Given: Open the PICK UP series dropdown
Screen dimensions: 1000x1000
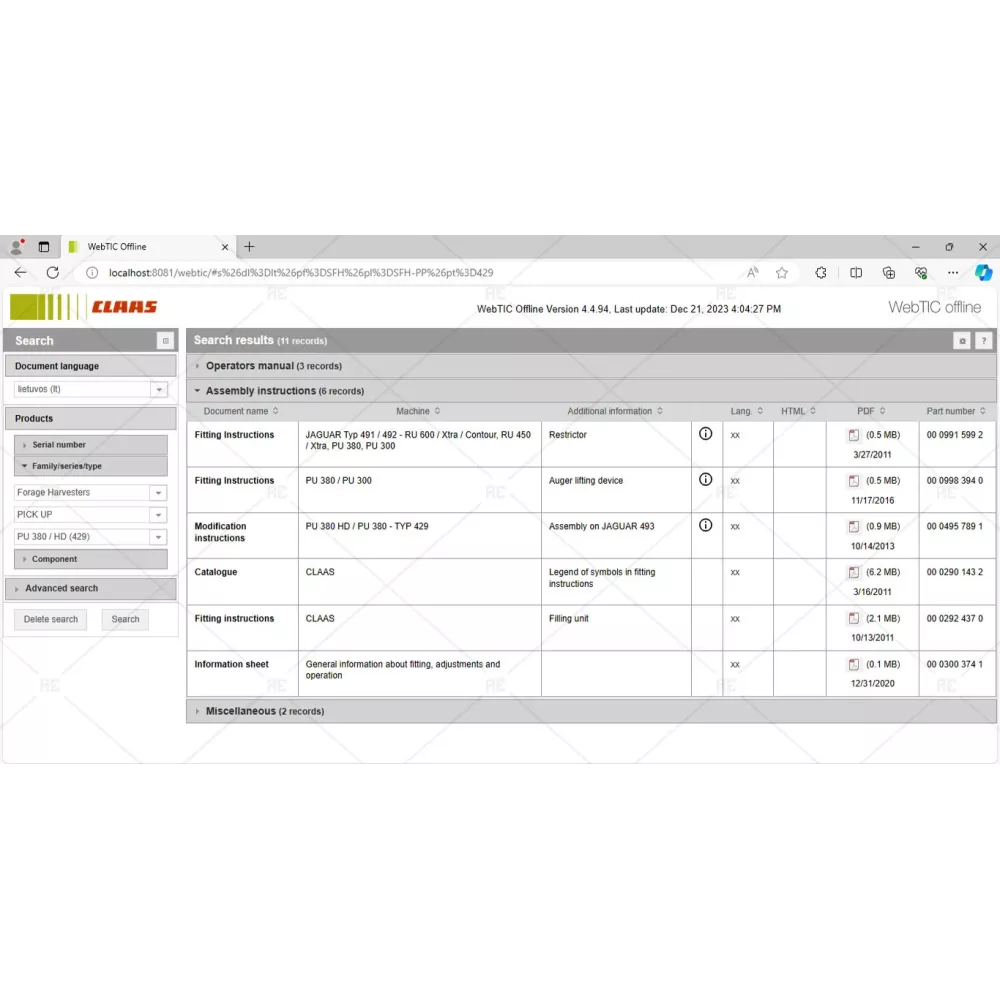Looking at the screenshot, I should (158, 515).
